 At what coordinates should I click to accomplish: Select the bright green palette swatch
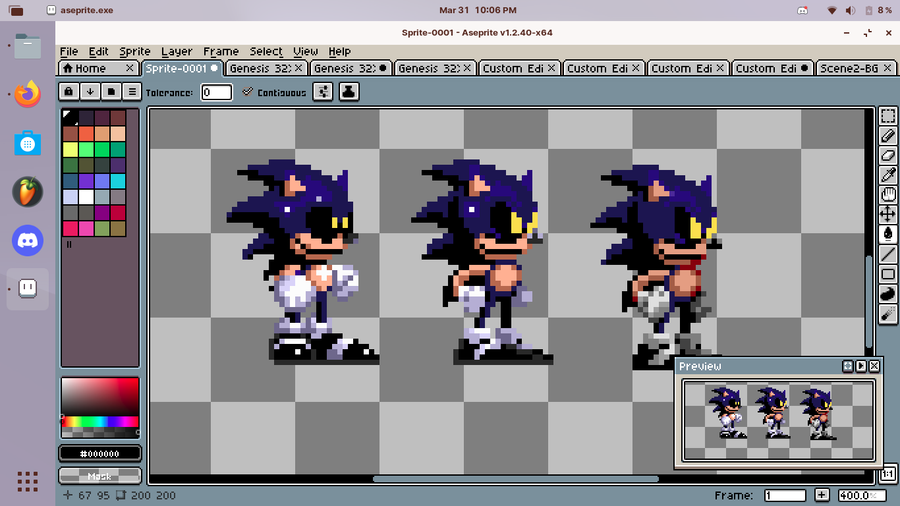tap(86, 150)
